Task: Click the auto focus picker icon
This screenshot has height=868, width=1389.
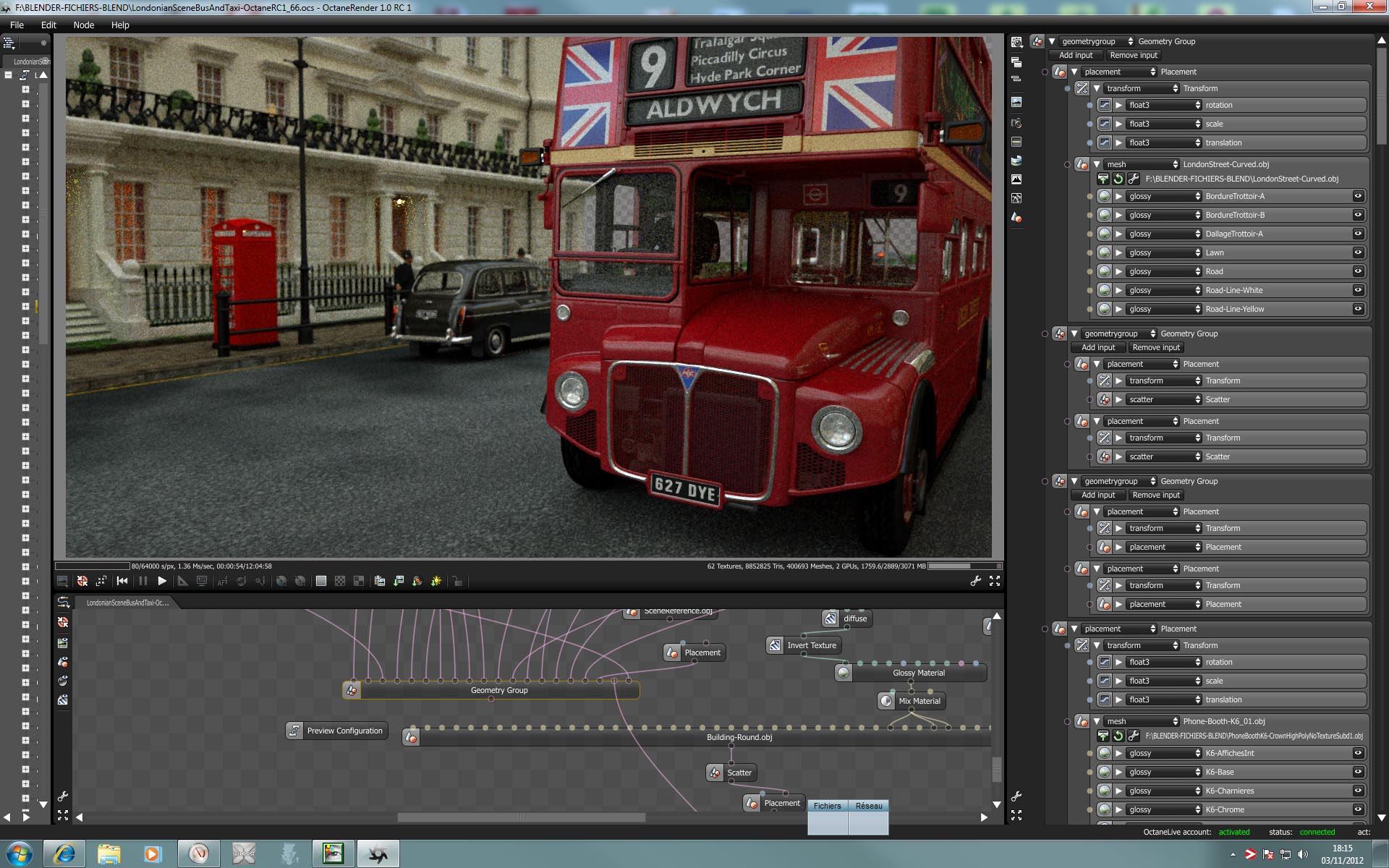Action: [x=222, y=581]
